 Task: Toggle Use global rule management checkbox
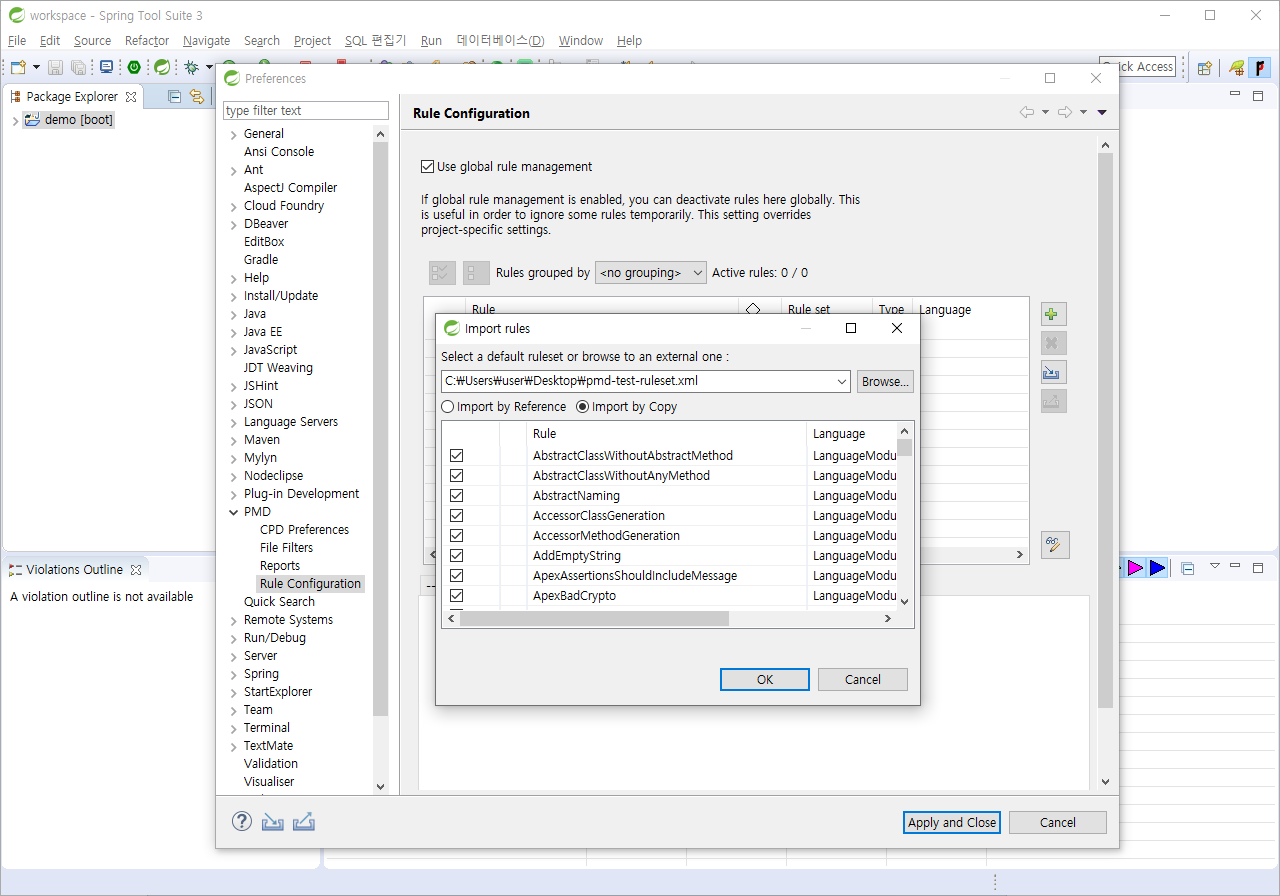(428, 167)
